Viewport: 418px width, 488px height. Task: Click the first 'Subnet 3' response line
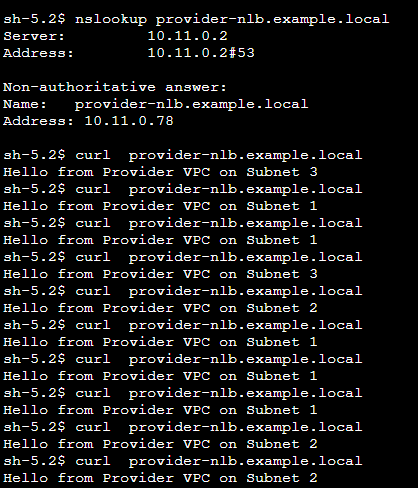click(x=160, y=172)
